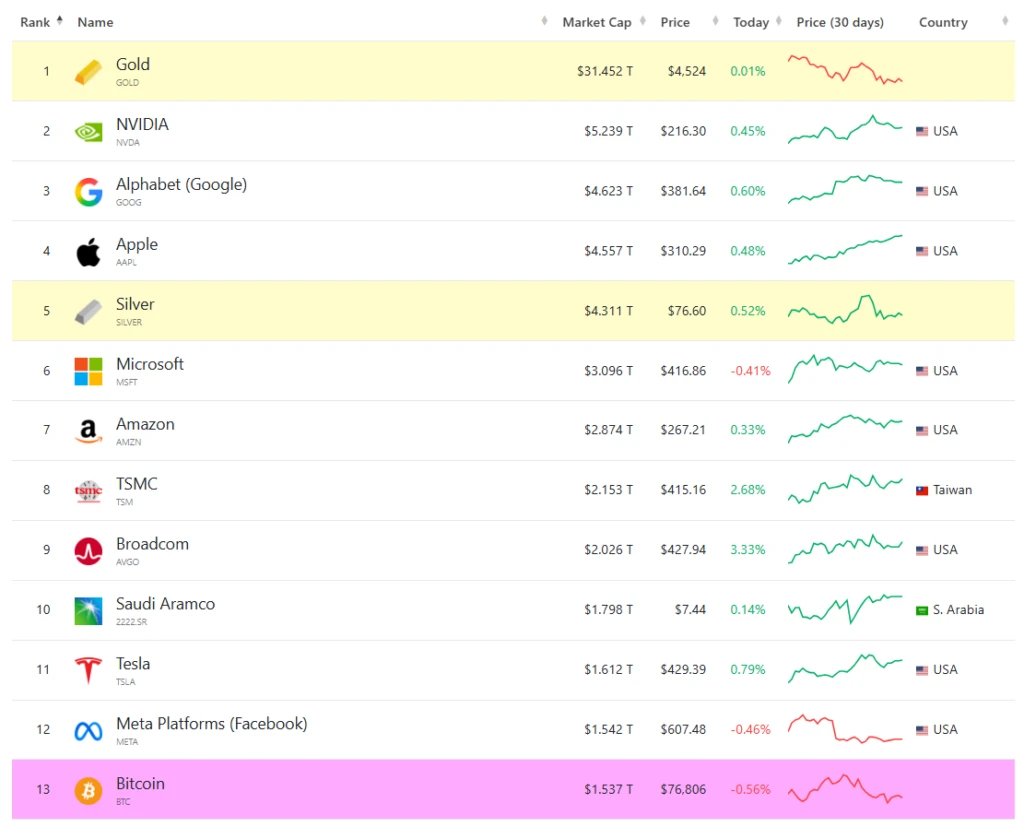Click the TSMC logo icon
1024x827 pixels.
[88, 491]
